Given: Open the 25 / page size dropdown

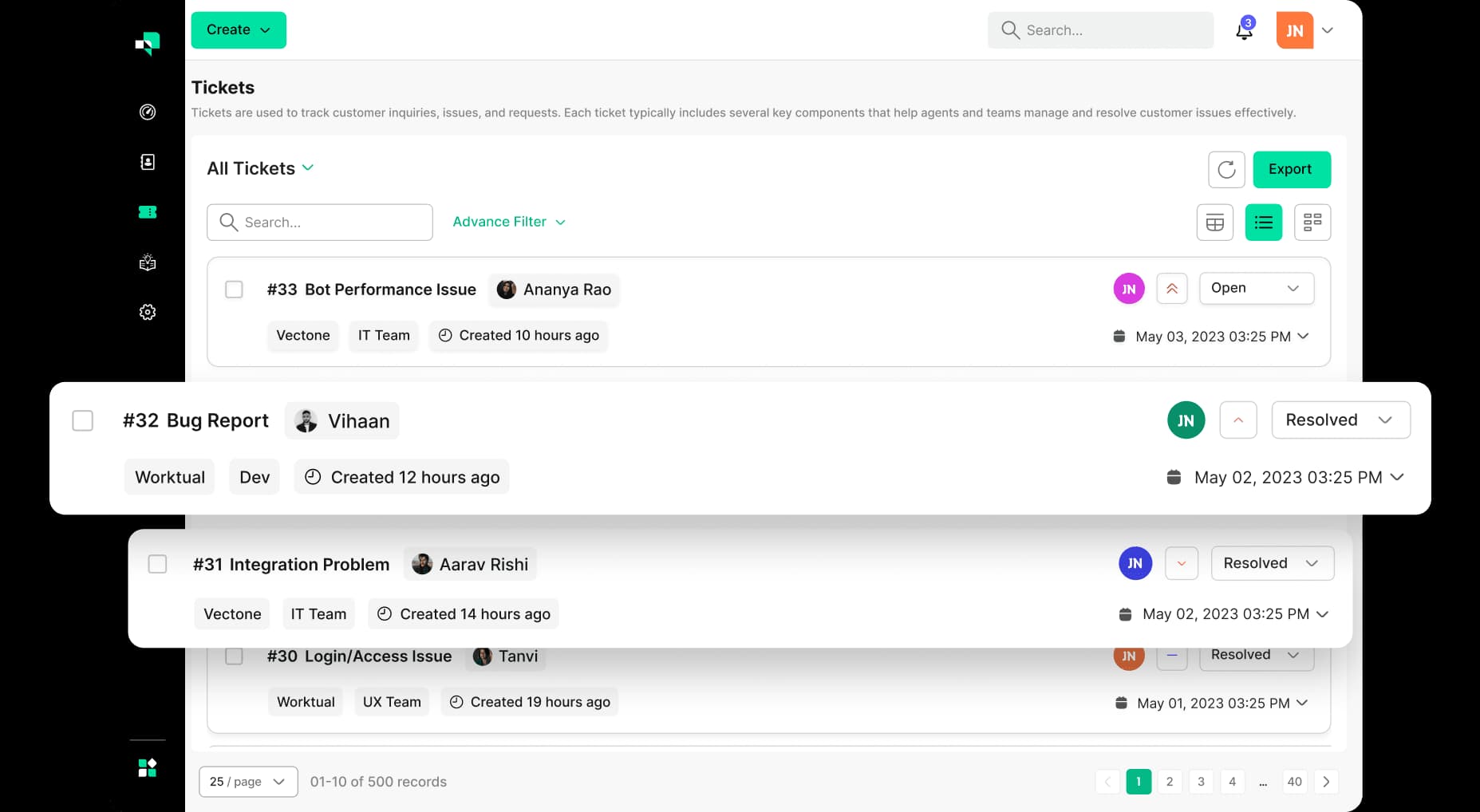Looking at the screenshot, I should click(x=248, y=782).
